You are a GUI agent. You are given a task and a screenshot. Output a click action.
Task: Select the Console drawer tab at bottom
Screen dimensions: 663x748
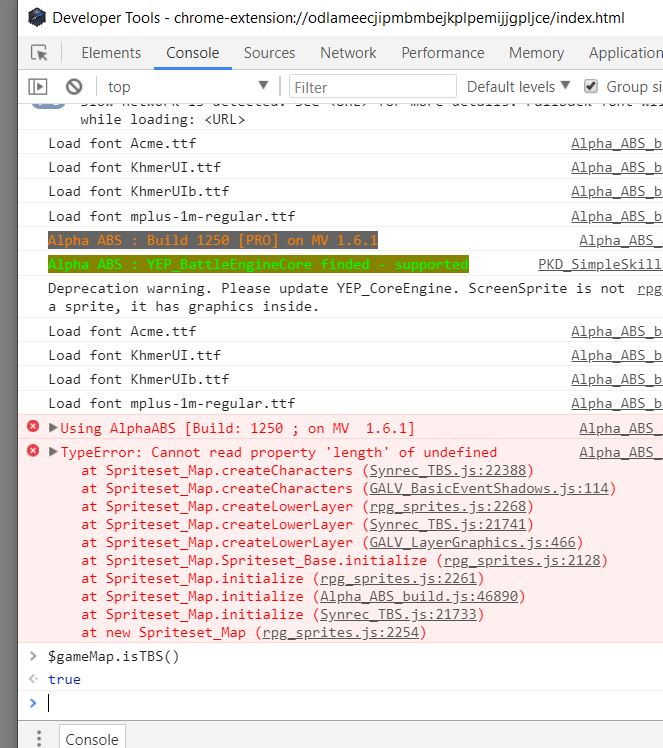coord(92,738)
